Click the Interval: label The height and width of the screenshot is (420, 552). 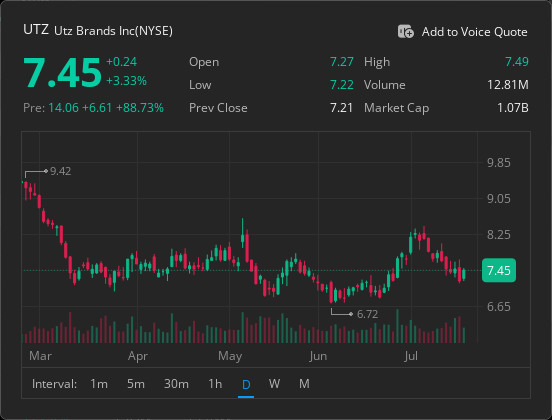(x=54, y=383)
